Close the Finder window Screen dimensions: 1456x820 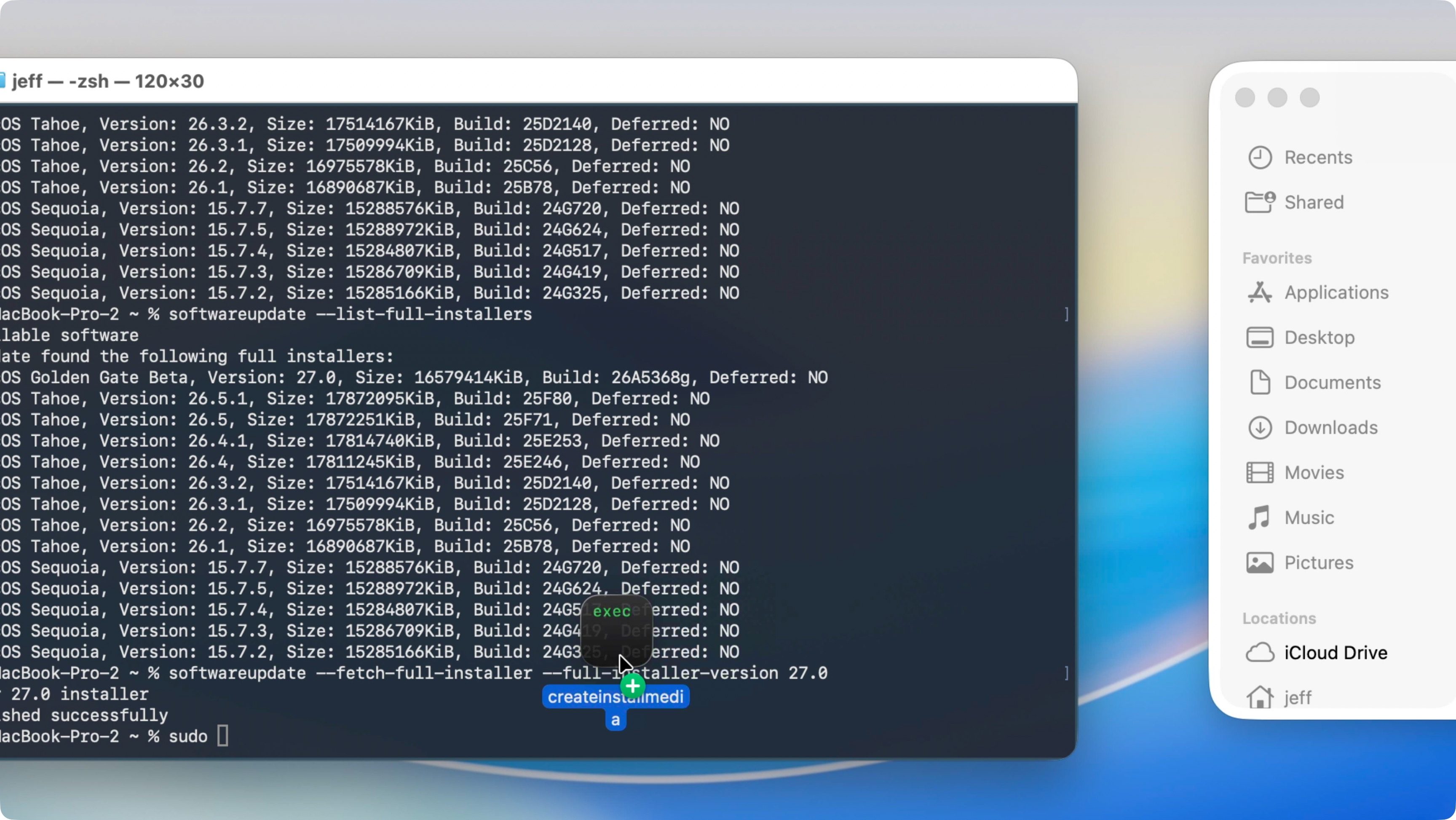[x=1245, y=97]
